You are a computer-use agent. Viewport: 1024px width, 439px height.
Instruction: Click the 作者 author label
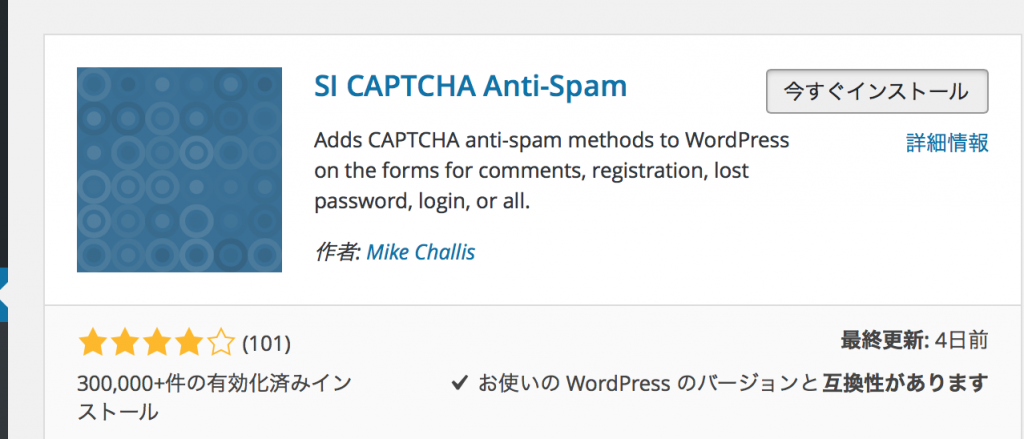(336, 252)
